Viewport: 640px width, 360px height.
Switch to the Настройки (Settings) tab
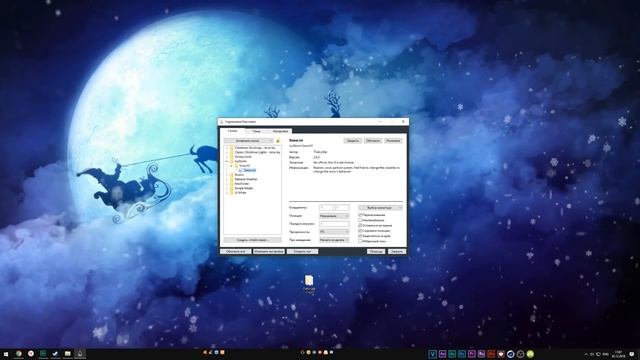(x=280, y=131)
